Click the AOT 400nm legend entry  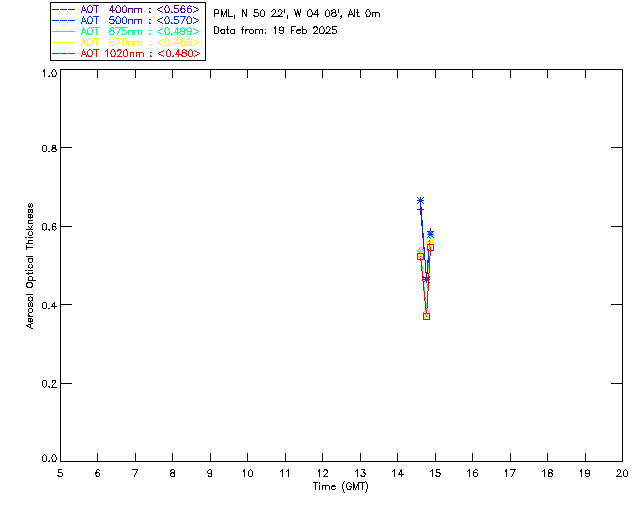point(126,9)
